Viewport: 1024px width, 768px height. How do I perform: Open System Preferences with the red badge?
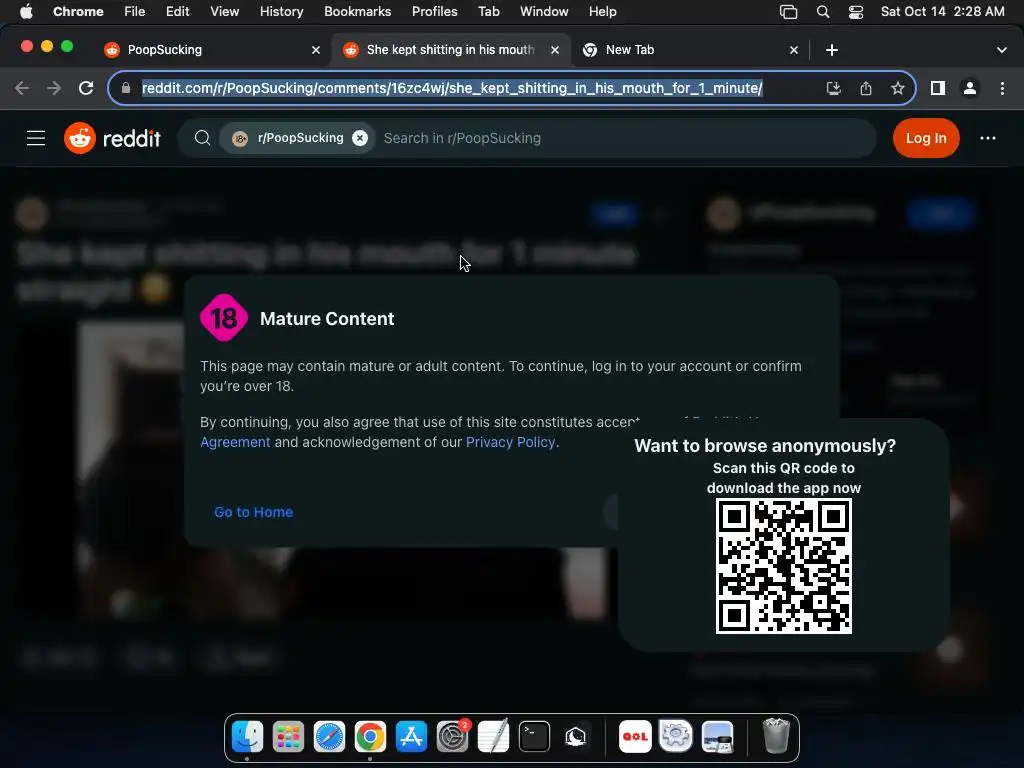pos(453,737)
